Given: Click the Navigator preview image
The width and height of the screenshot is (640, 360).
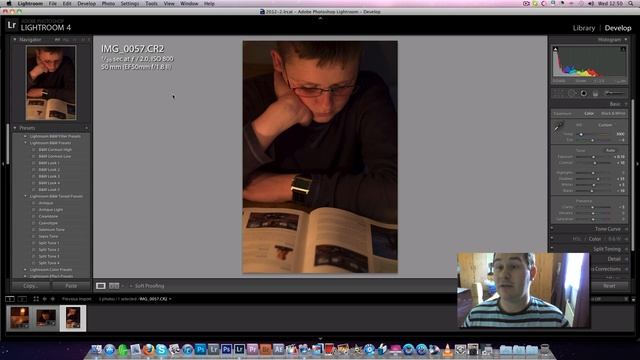Looking at the screenshot, I should tap(51, 83).
